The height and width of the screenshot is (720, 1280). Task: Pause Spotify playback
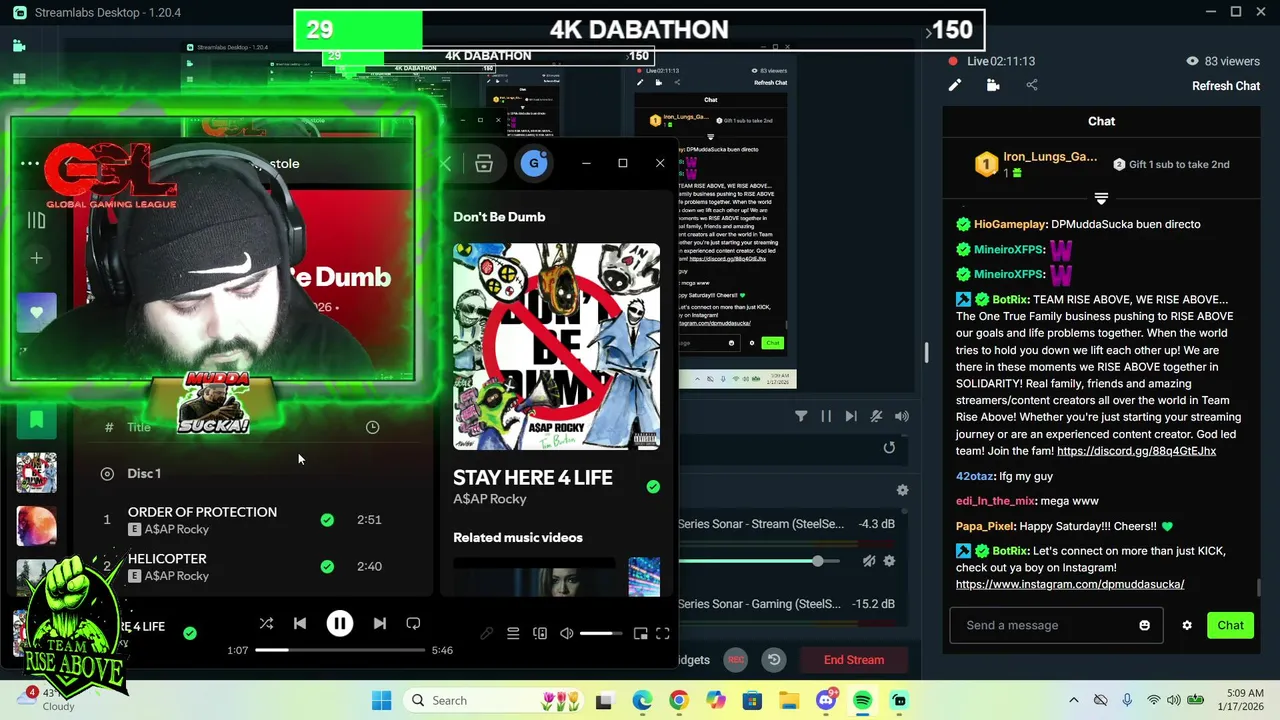point(340,624)
